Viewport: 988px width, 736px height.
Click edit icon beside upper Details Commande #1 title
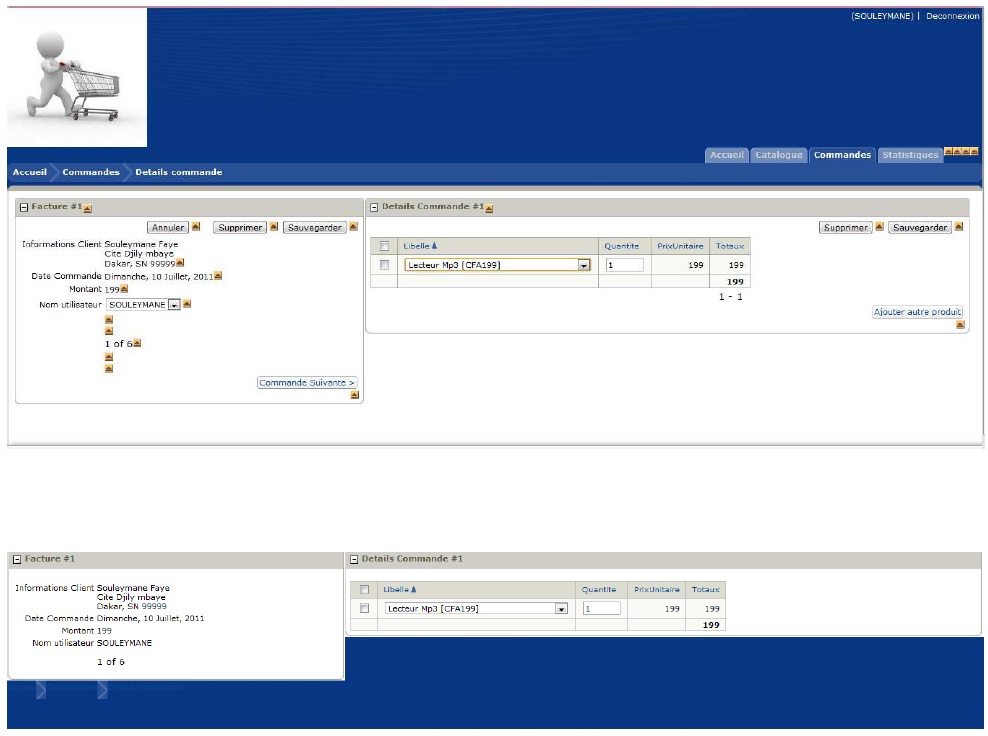pyautogui.click(x=489, y=208)
